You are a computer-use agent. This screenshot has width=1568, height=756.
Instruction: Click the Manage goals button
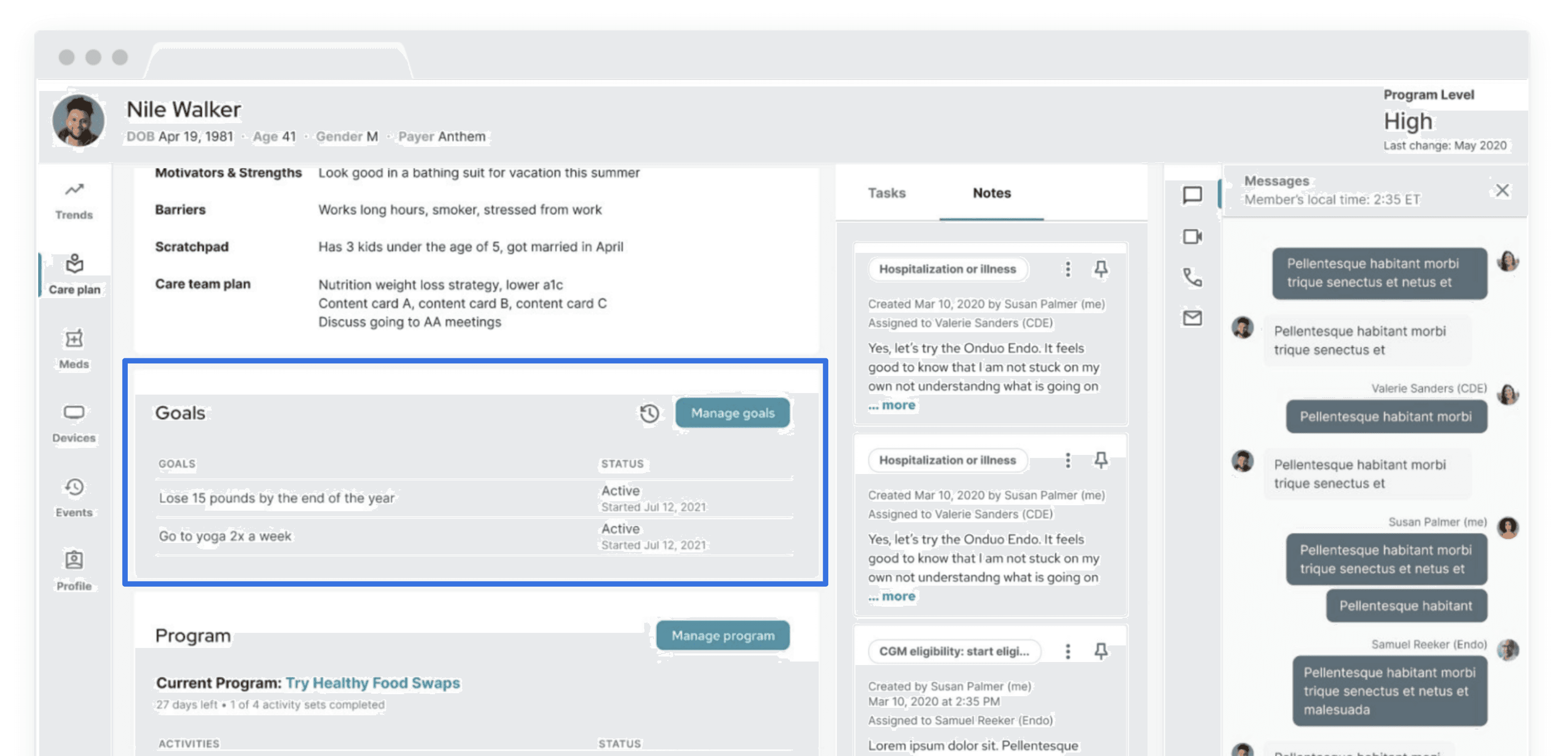tap(732, 413)
